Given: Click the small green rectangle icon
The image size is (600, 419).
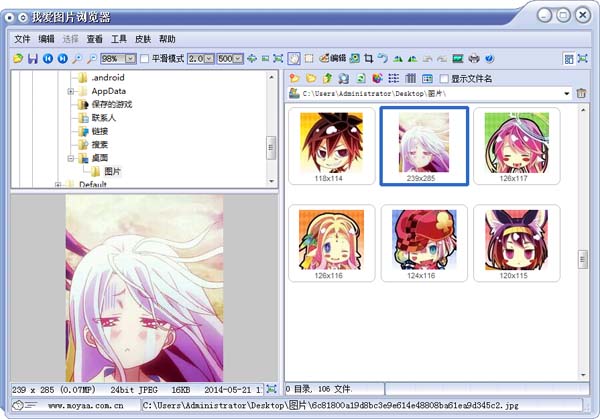Looking at the screenshot, I should pos(265,59).
